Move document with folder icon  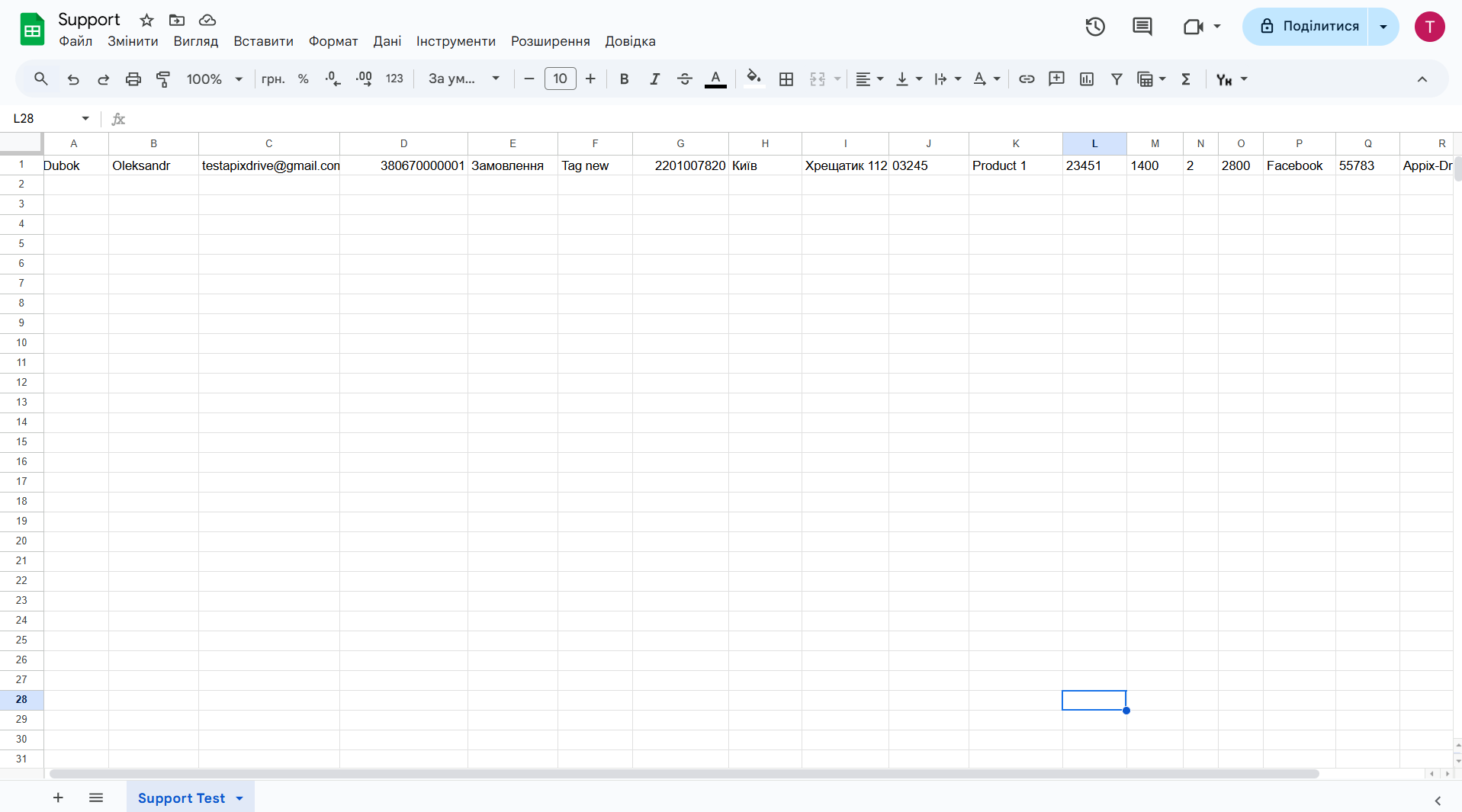coord(177,20)
